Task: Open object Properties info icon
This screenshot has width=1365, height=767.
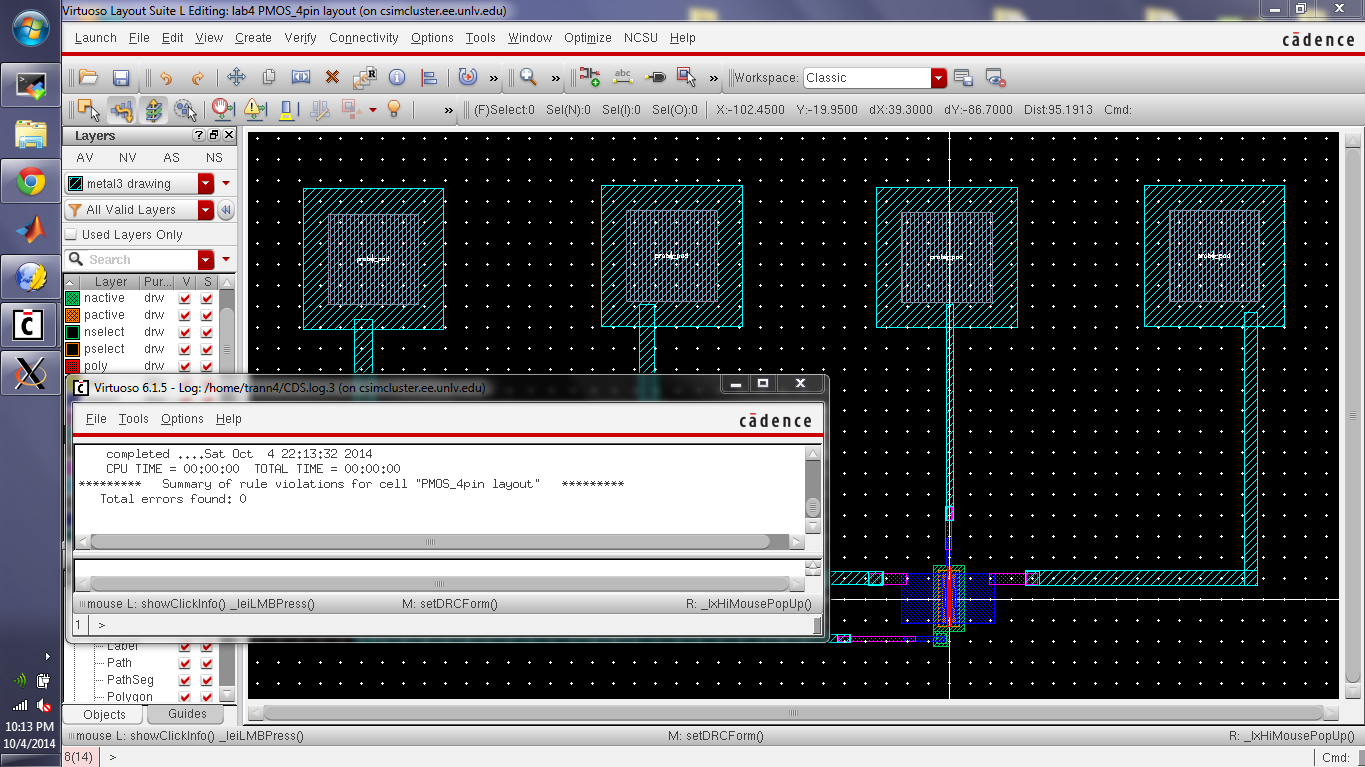Action: pyautogui.click(x=397, y=77)
